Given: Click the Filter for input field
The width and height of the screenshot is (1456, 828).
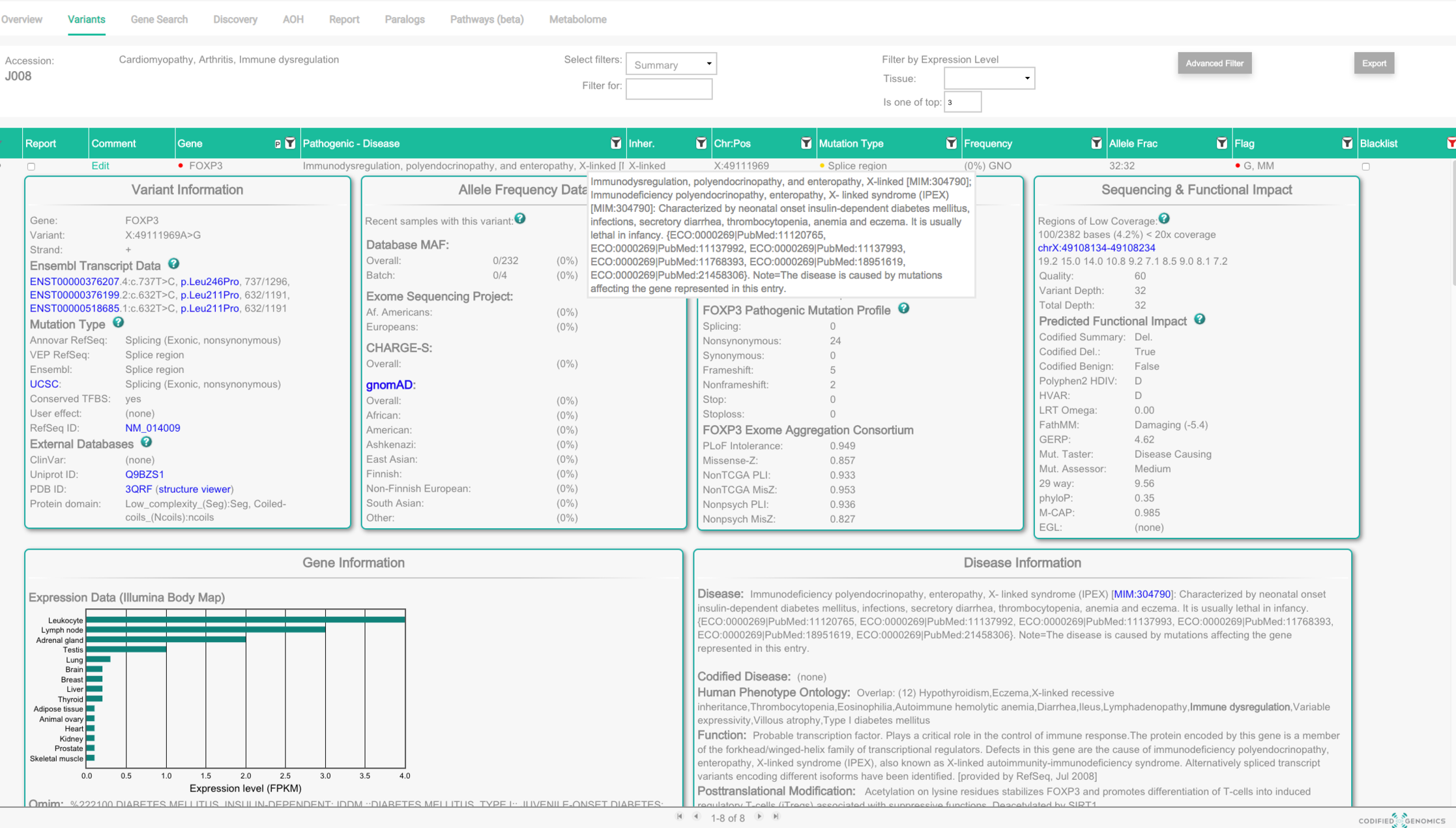Looking at the screenshot, I should click(x=669, y=89).
